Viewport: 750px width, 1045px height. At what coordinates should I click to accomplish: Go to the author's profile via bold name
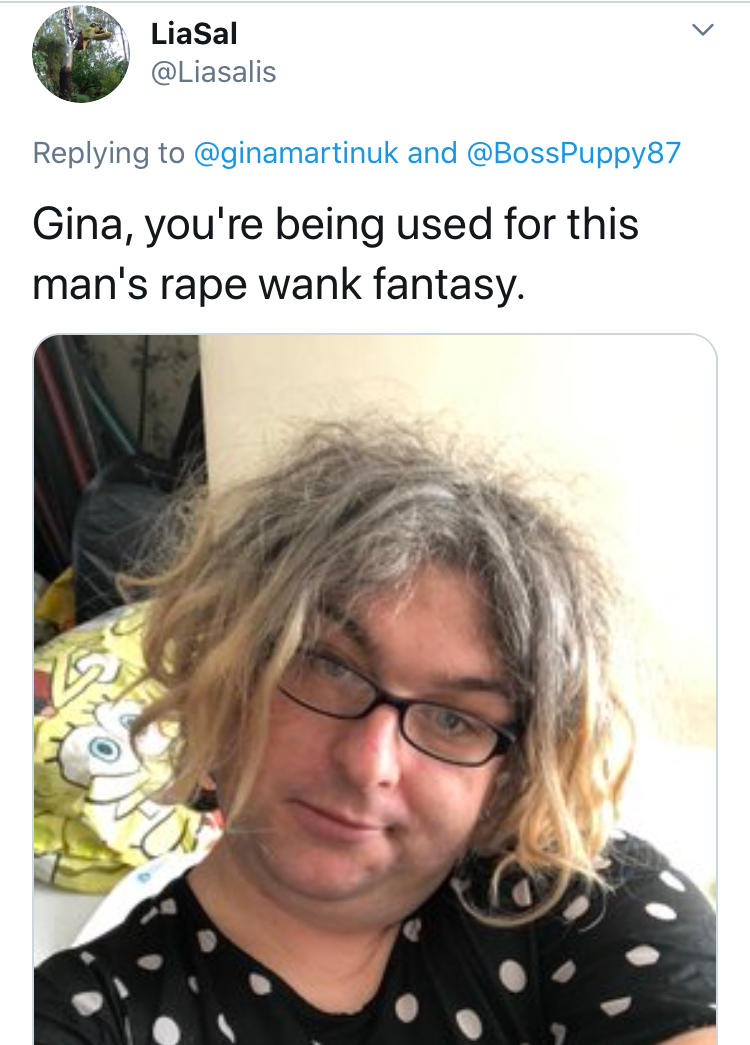[194, 33]
